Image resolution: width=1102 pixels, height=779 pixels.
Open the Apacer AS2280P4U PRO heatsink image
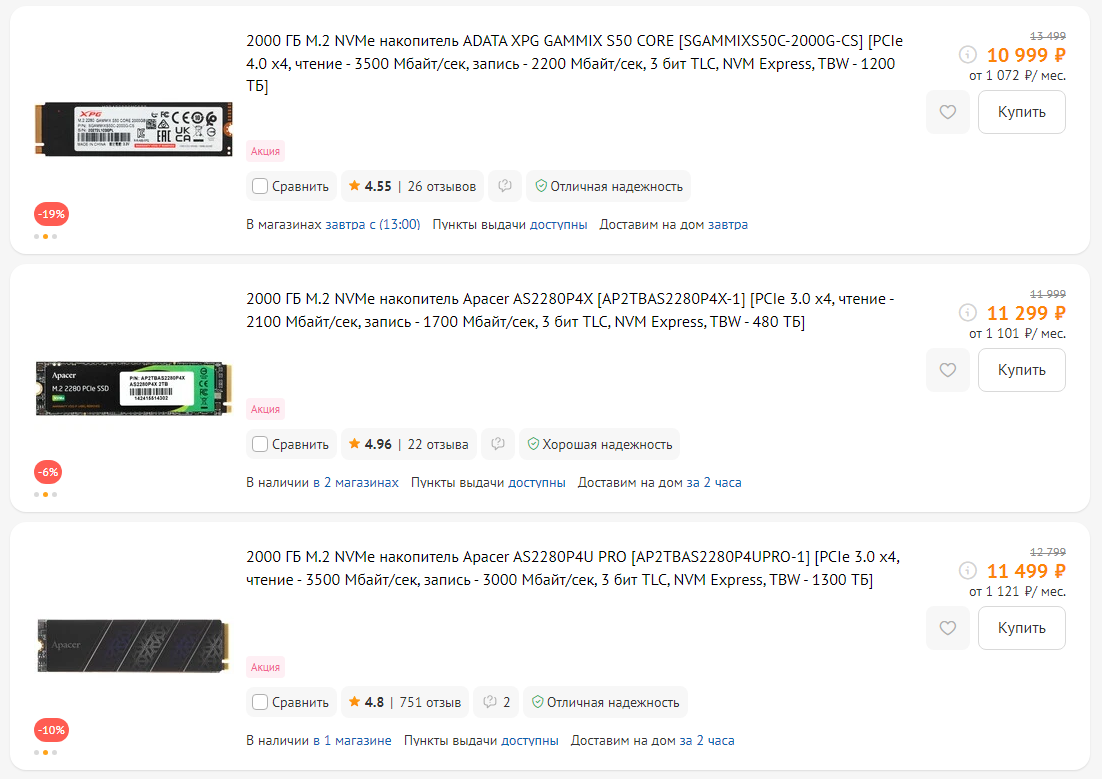tap(133, 645)
